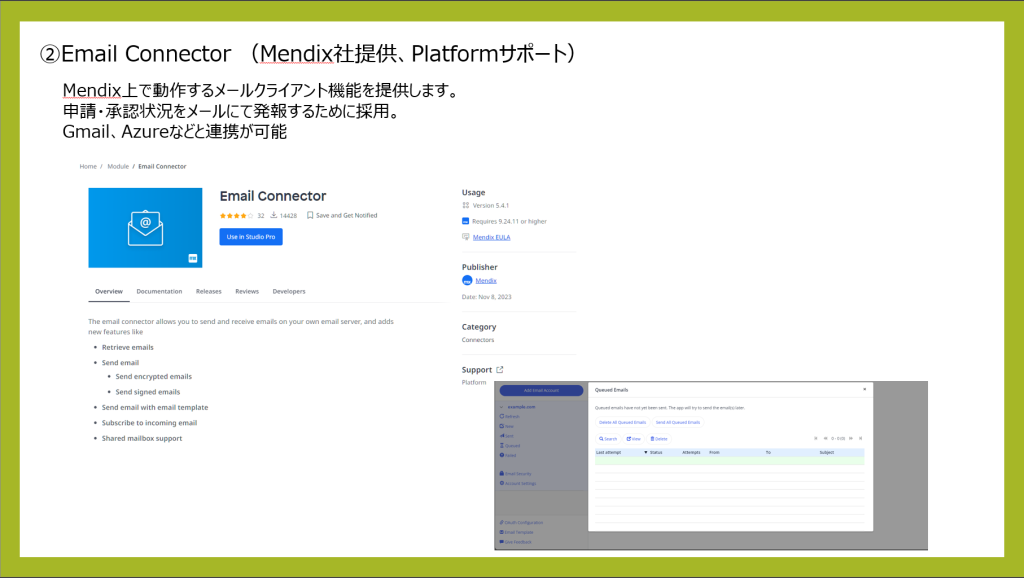Switch to the Documentation tab
This screenshot has width=1024, height=578.
click(x=159, y=291)
